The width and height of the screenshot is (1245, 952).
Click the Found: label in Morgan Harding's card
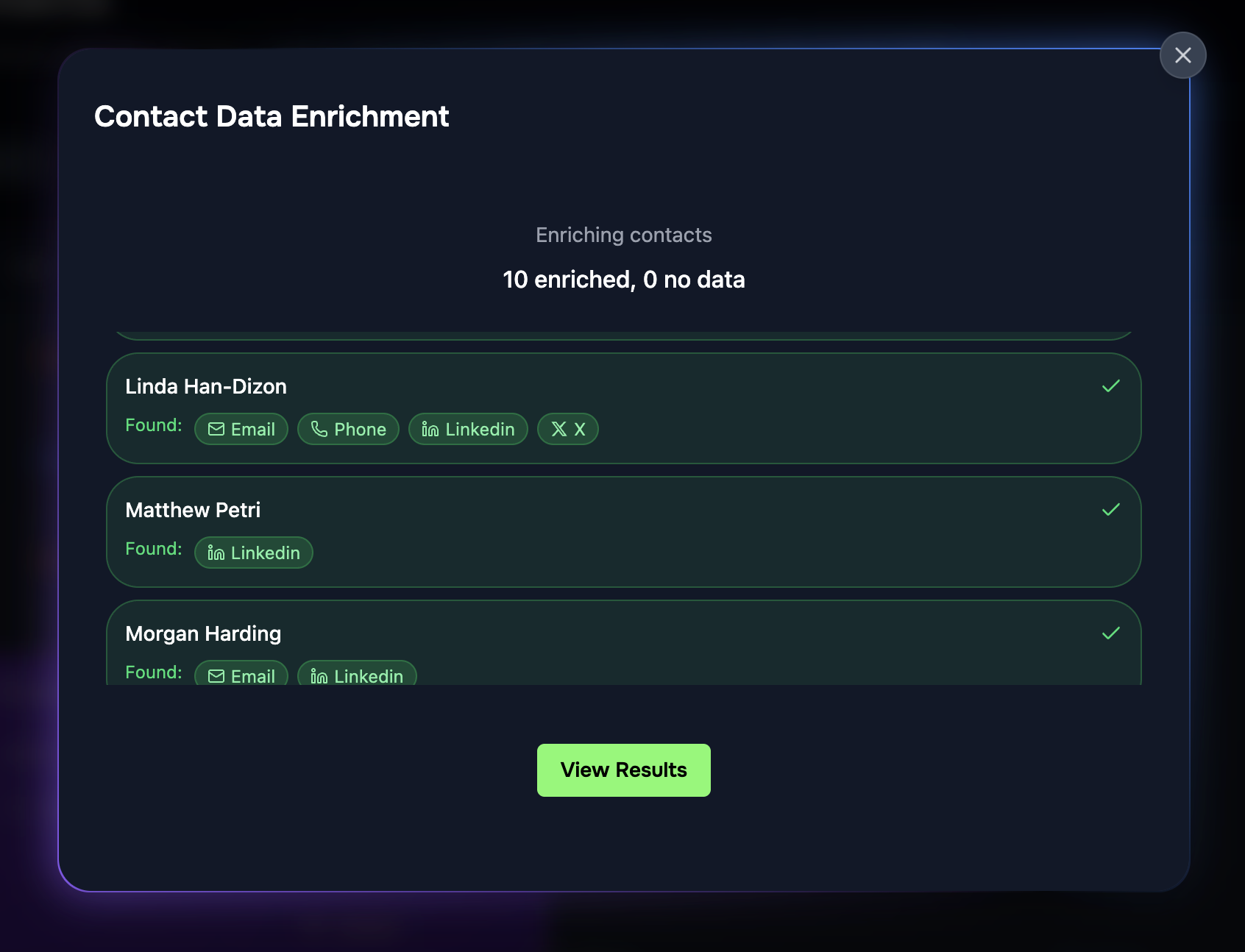tap(154, 672)
